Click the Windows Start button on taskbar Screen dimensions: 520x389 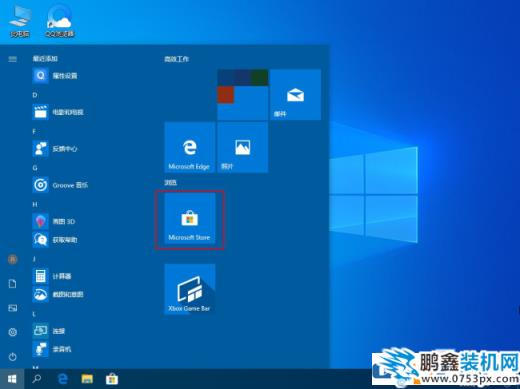click(12, 379)
